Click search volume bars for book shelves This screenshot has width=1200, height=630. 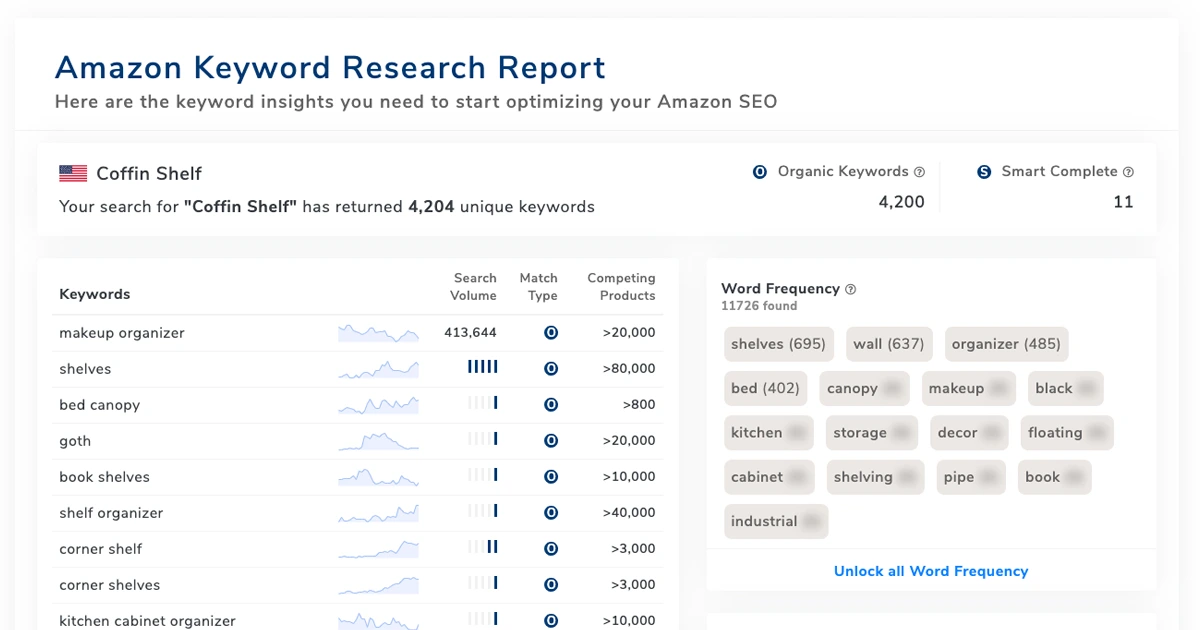pyautogui.click(x=483, y=476)
